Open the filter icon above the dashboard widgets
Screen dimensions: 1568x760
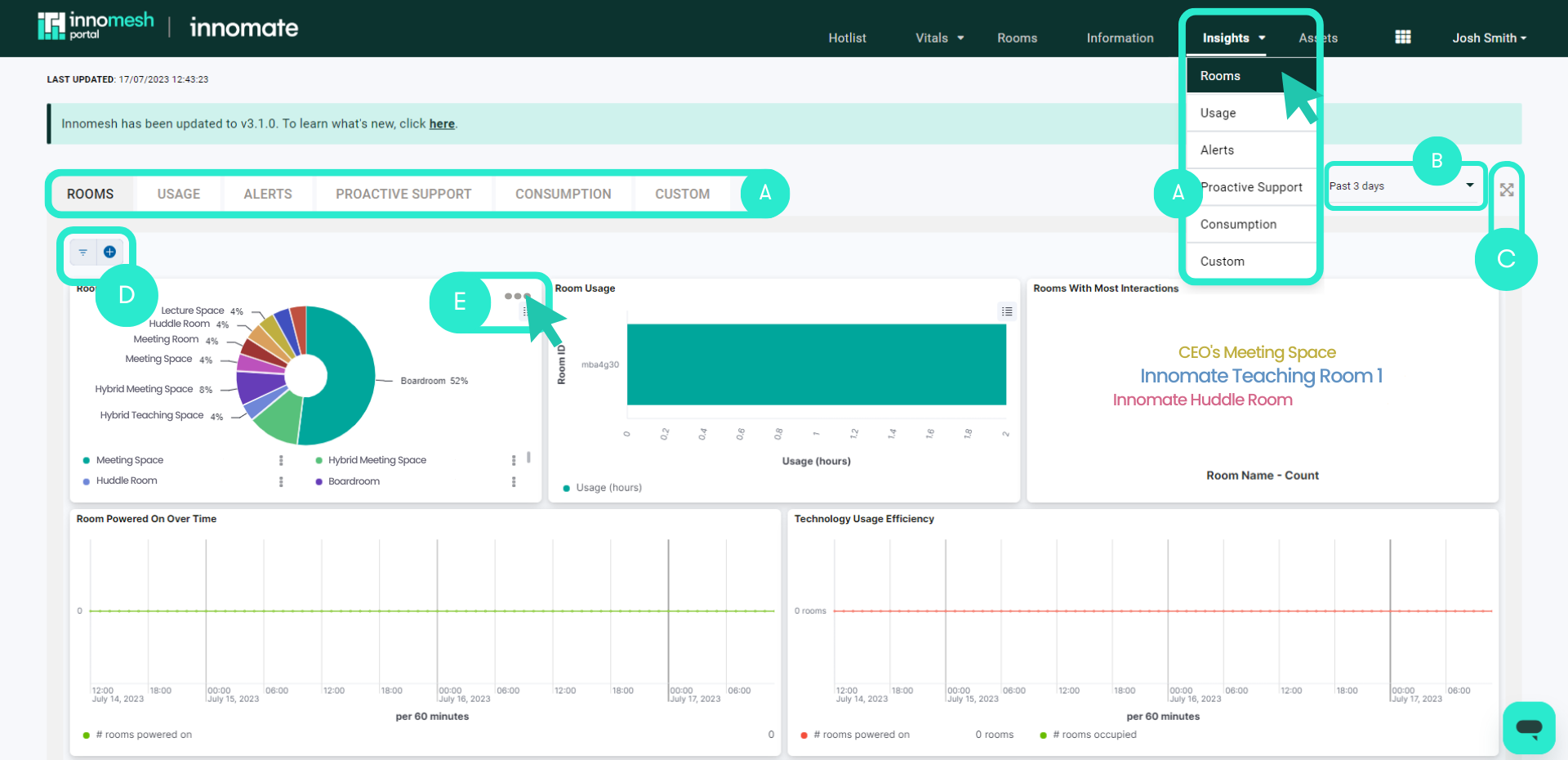click(x=82, y=252)
